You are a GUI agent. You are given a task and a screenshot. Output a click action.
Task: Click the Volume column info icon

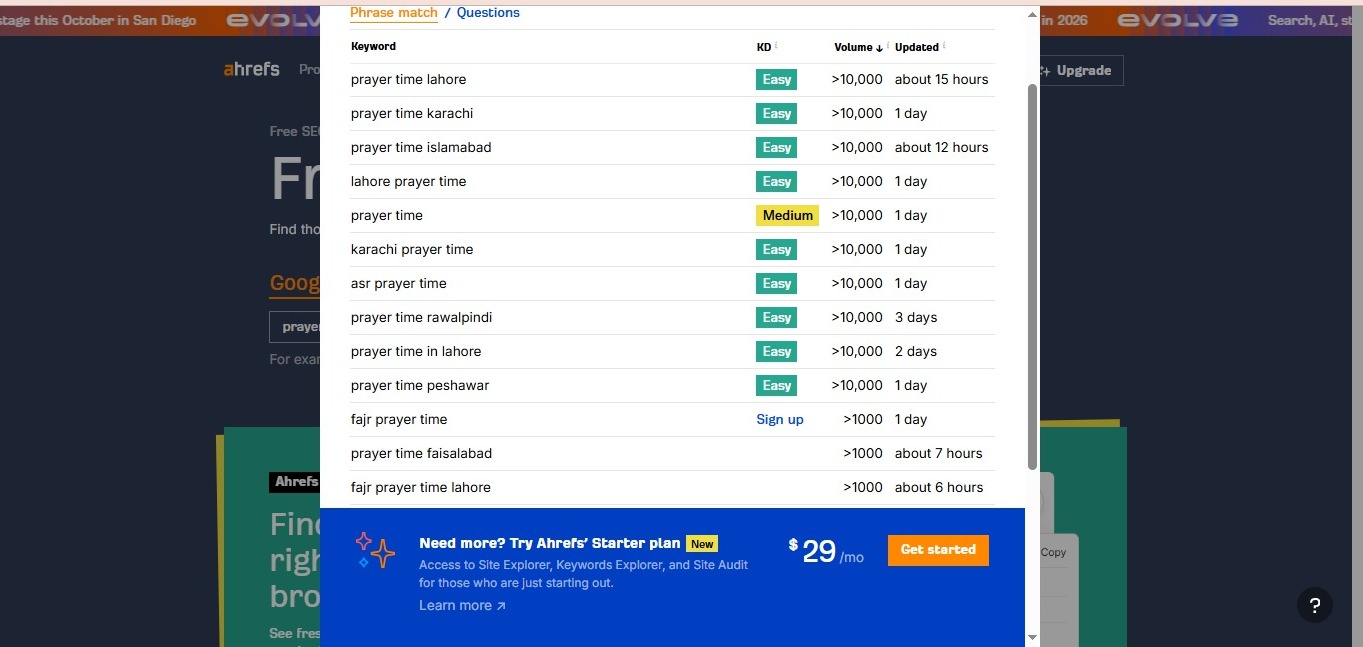[x=888, y=45]
